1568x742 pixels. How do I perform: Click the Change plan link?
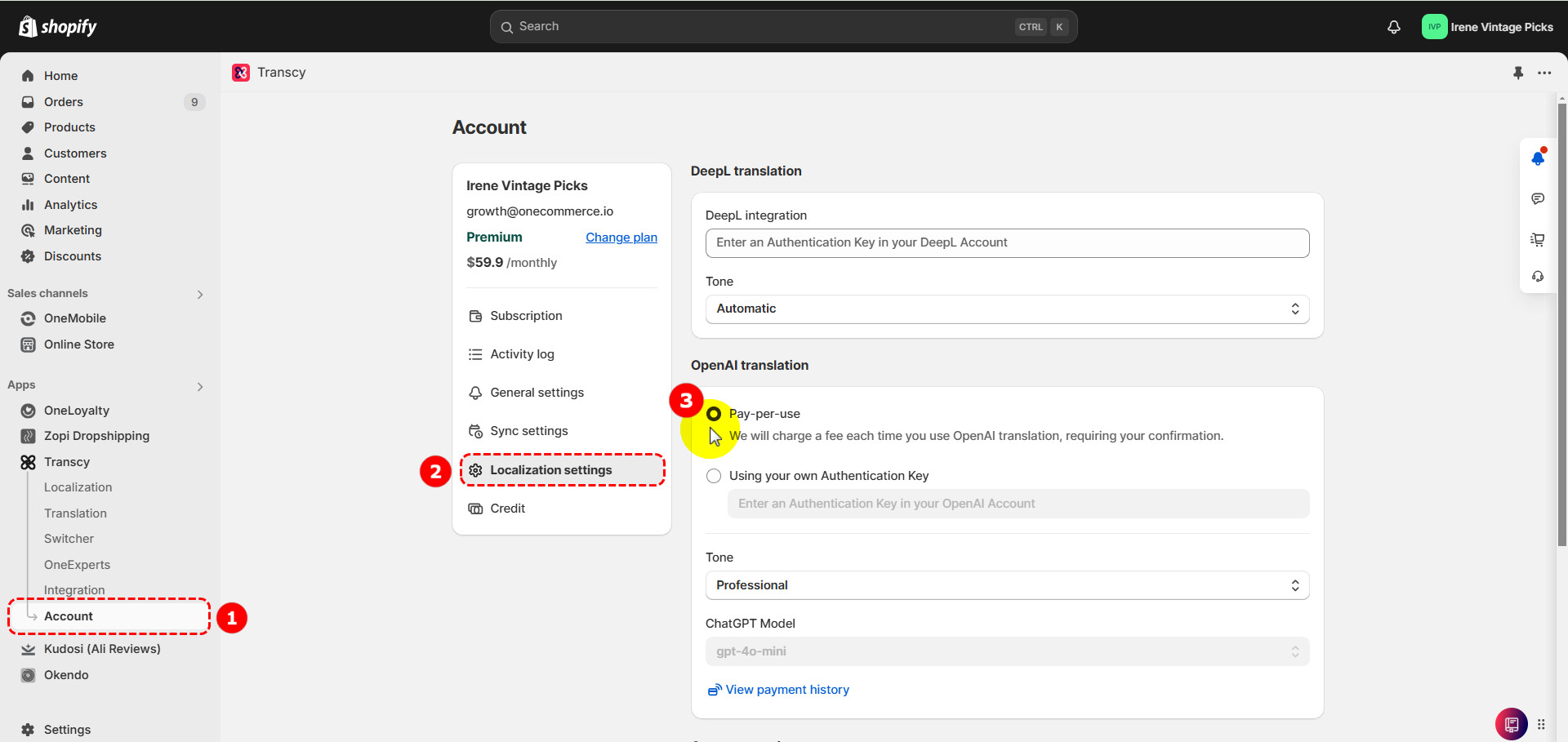pyautogui.click(x=621, y=238)
